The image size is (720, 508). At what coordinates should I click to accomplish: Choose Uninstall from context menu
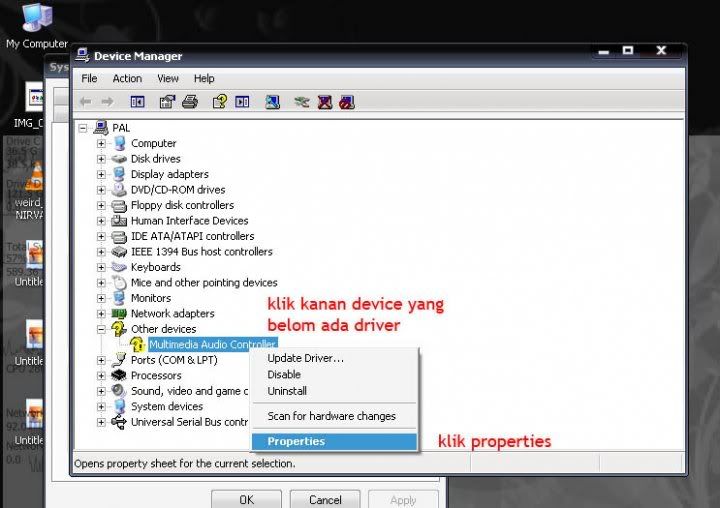pos(334,391)
